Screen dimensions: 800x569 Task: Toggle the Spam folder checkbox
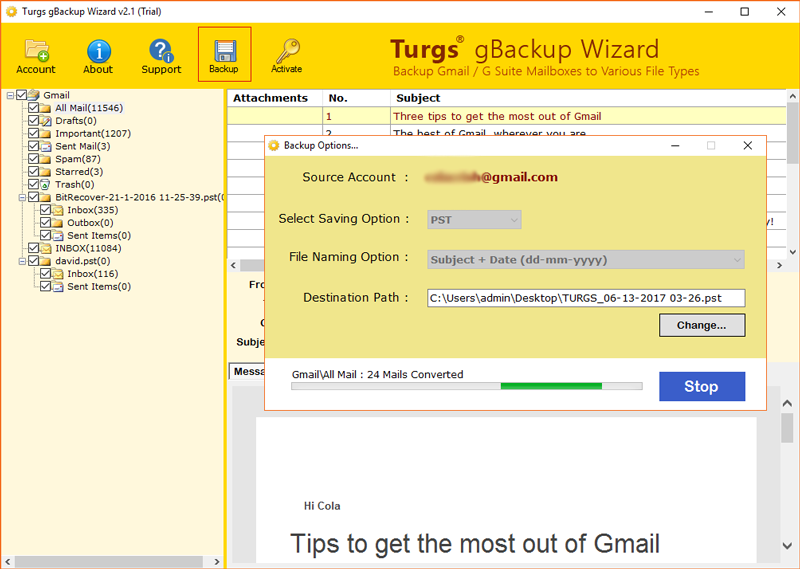click(x=34, y=159)
